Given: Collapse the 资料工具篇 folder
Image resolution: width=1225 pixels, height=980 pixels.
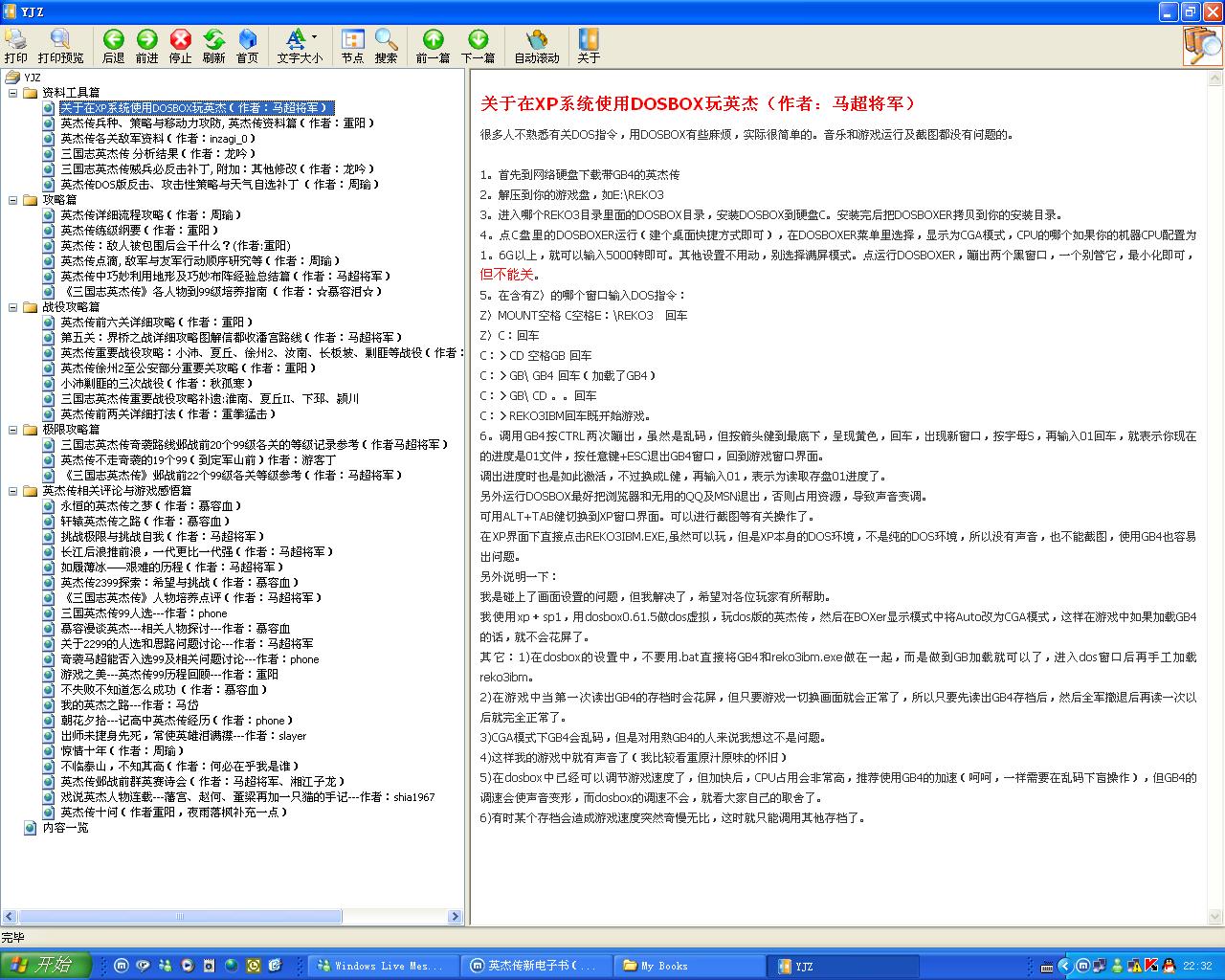Looking at the screenshot, I should (x=13, y=93).
